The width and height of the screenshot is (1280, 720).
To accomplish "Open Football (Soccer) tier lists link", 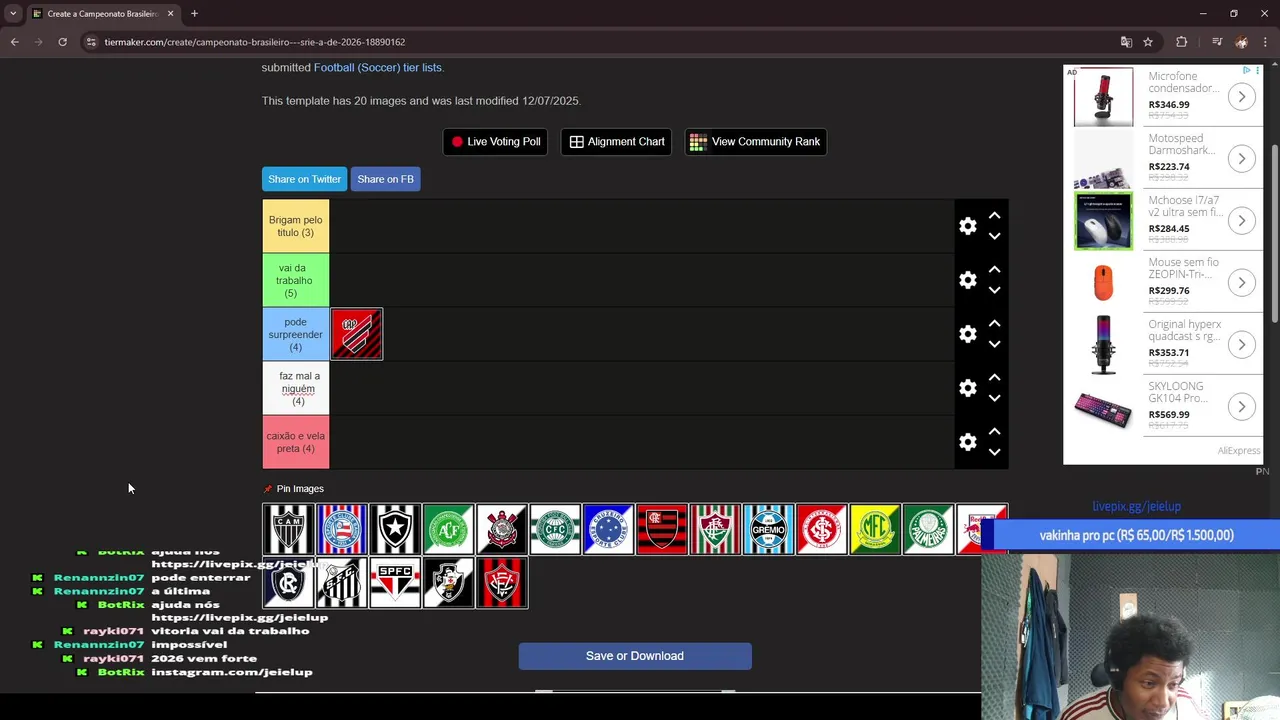I will [377, 68].
